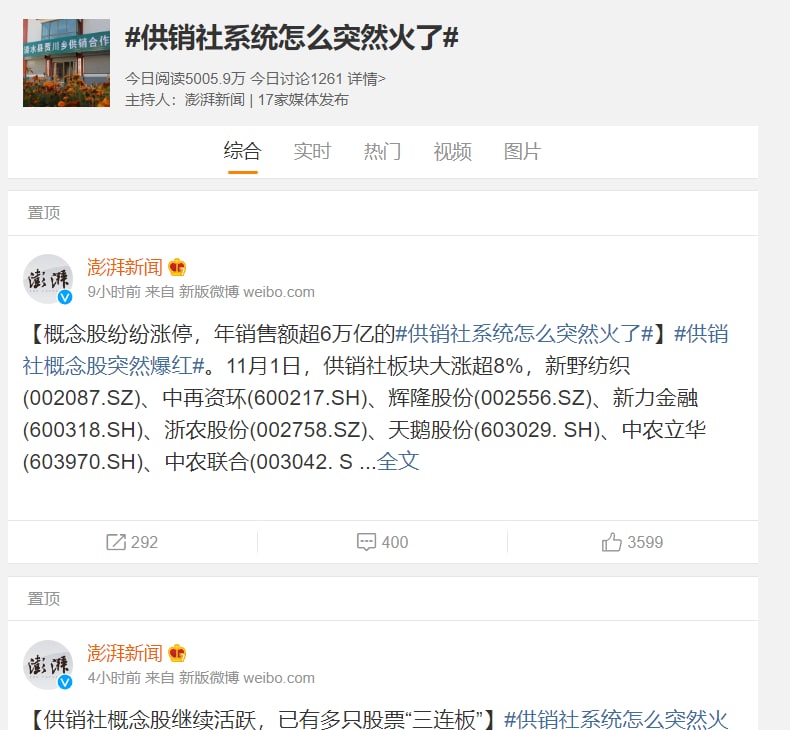Open weibo.com source on 4小时前 post

tap(247, 678)
